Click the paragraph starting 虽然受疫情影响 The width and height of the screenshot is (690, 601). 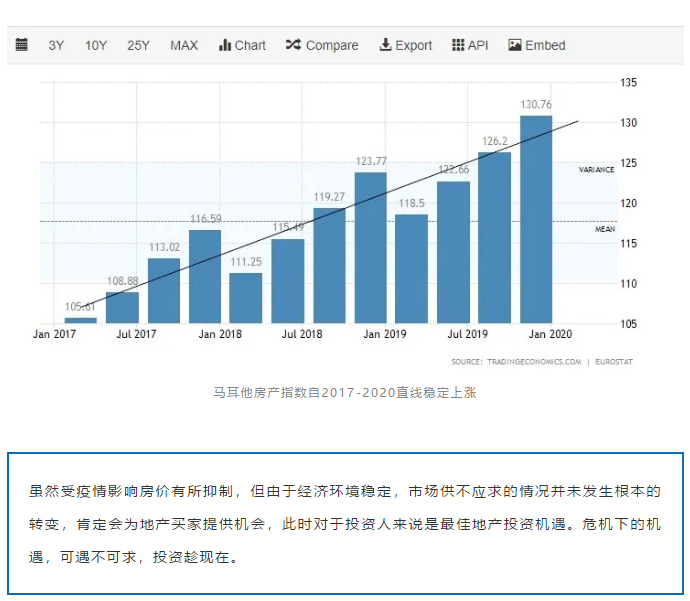click(345, 524)
